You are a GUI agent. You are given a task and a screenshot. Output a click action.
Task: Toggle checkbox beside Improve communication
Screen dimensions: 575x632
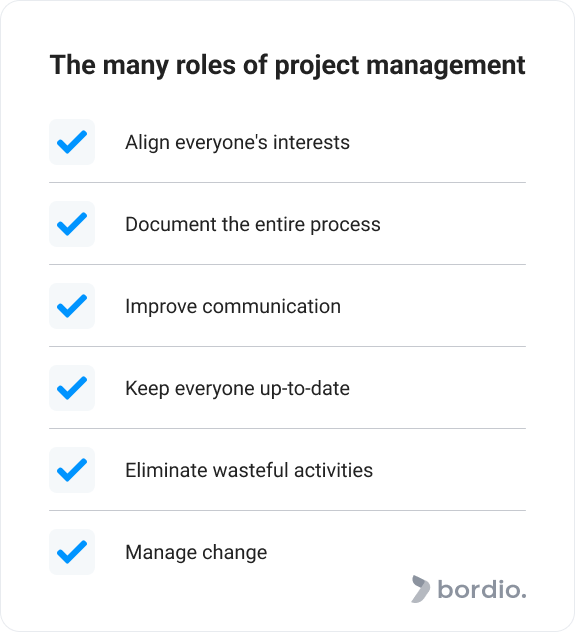pyautogui.click(x=72, y=306)
